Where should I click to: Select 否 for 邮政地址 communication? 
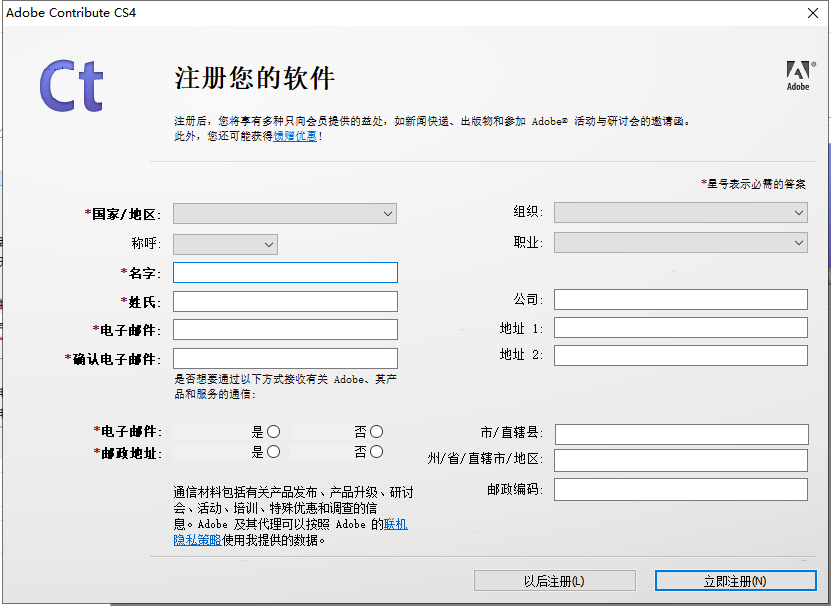click(376, 452)
